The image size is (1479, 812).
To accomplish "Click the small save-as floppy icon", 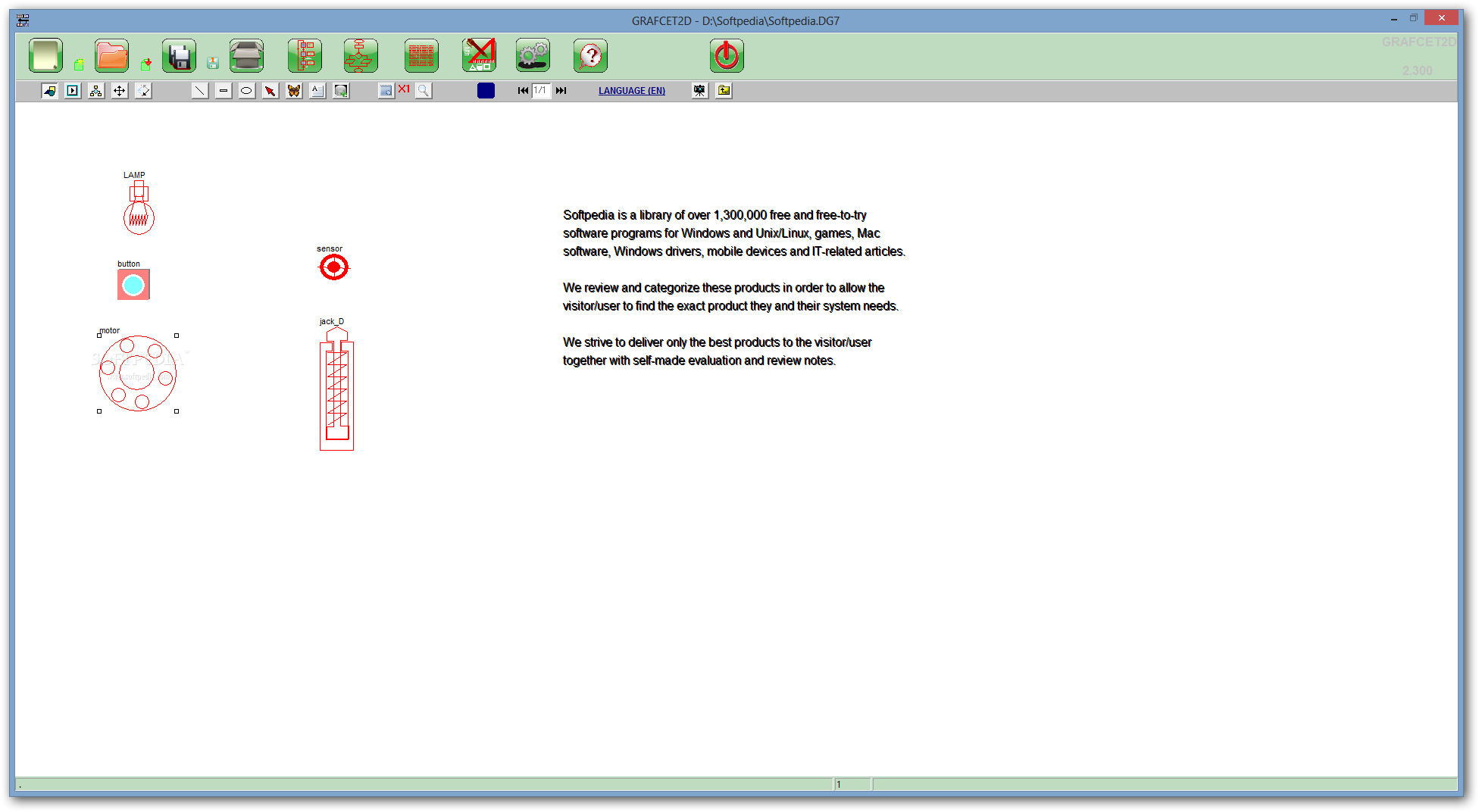I will pyautogui.click(x=213, y=64).
